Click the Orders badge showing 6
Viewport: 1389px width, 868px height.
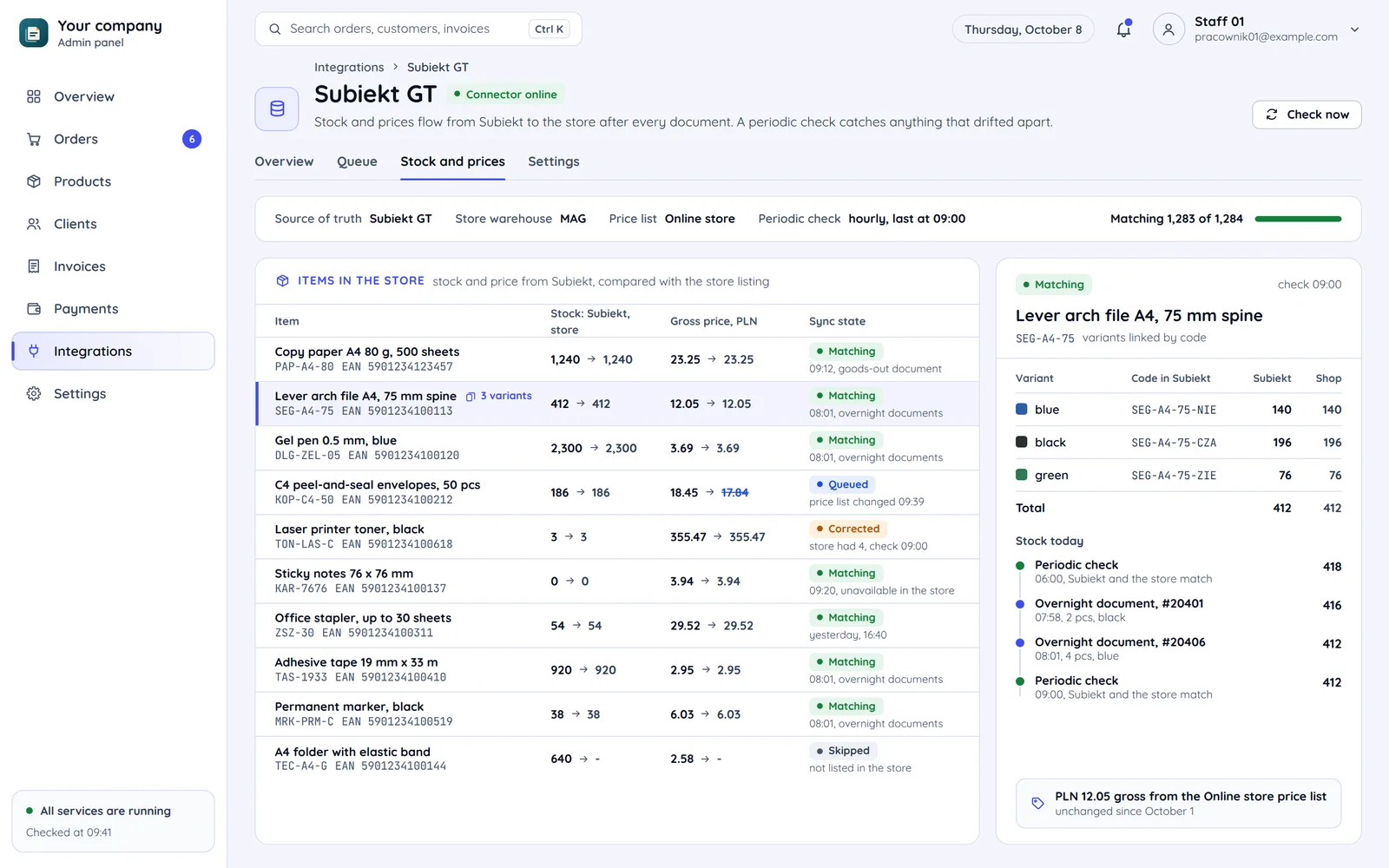click(x=192, y=139)
